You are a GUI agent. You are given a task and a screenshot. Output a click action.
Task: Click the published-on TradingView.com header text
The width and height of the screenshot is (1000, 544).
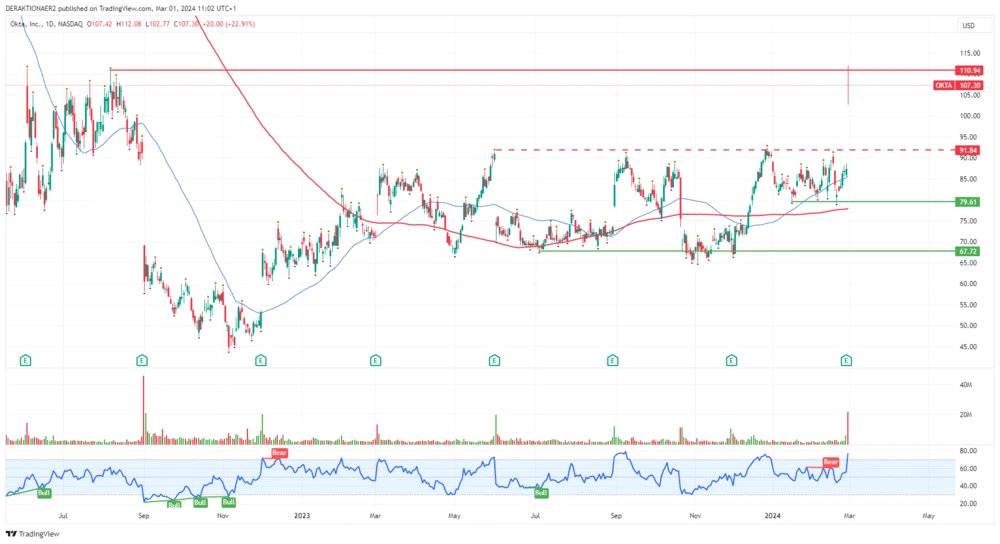coord(121,8)
